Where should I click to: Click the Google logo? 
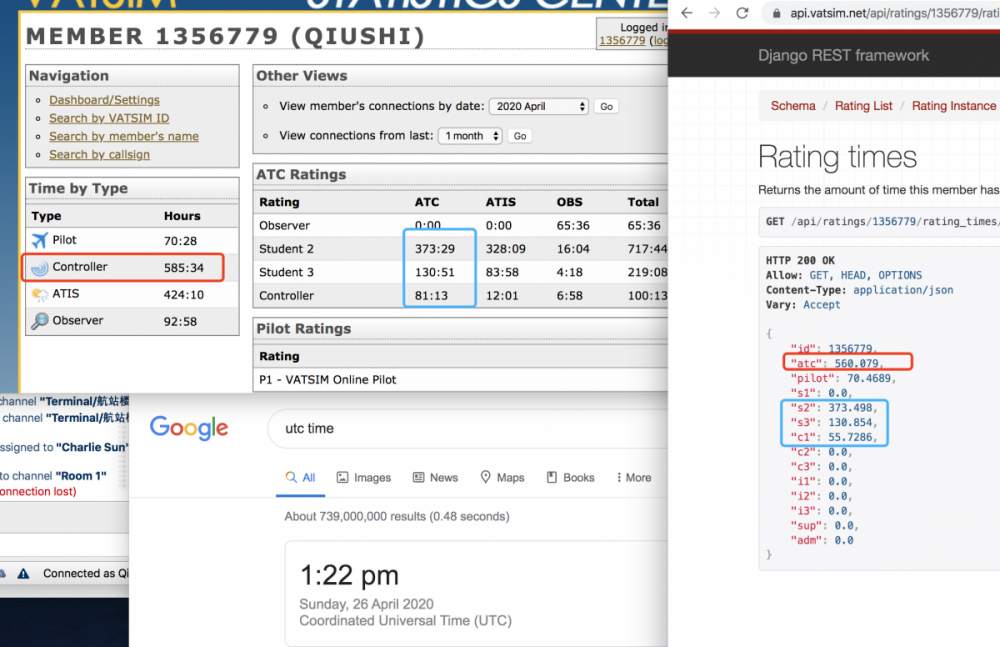189,428
